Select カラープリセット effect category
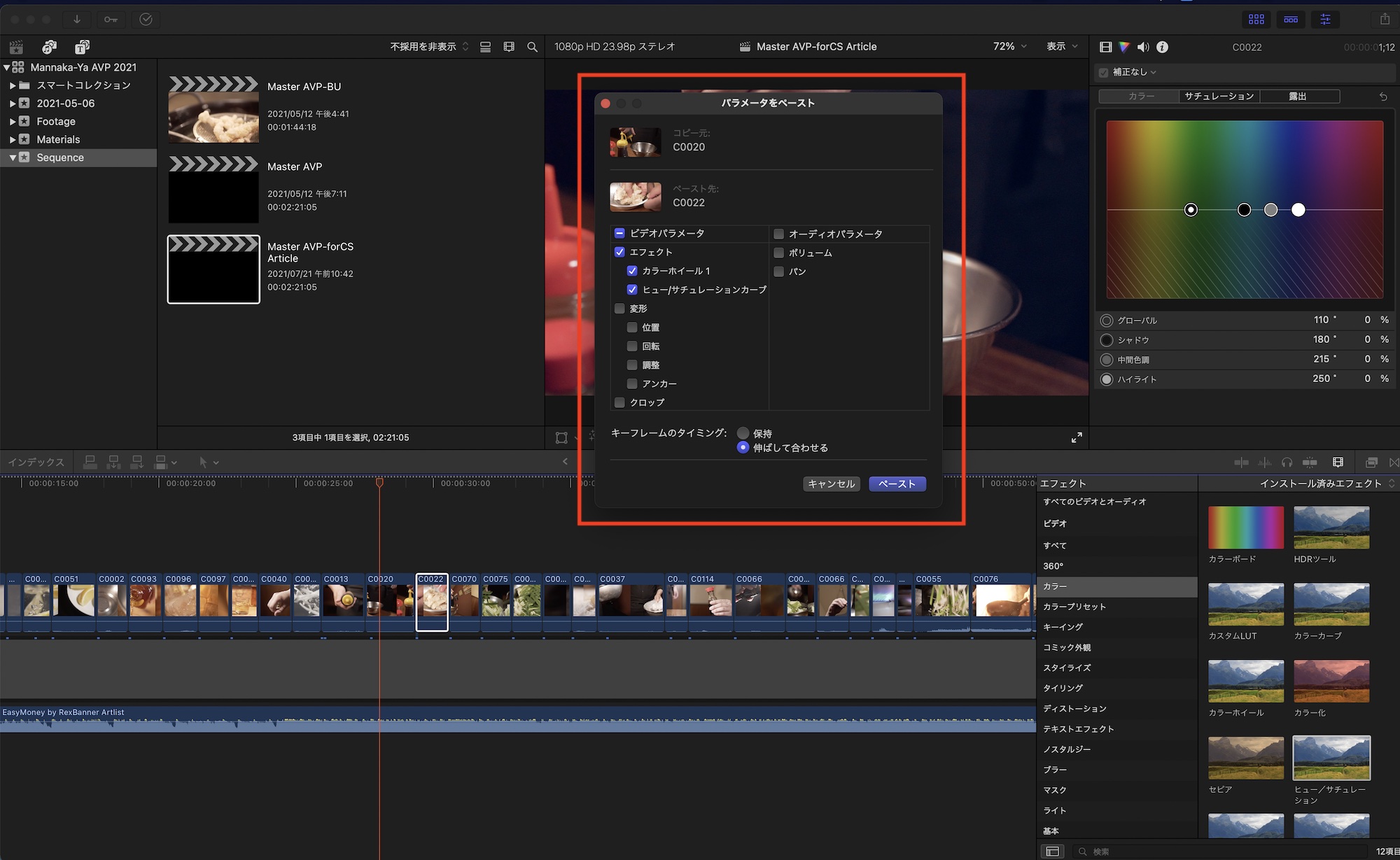1400x860 pixels. click(x=1074, y=607)
